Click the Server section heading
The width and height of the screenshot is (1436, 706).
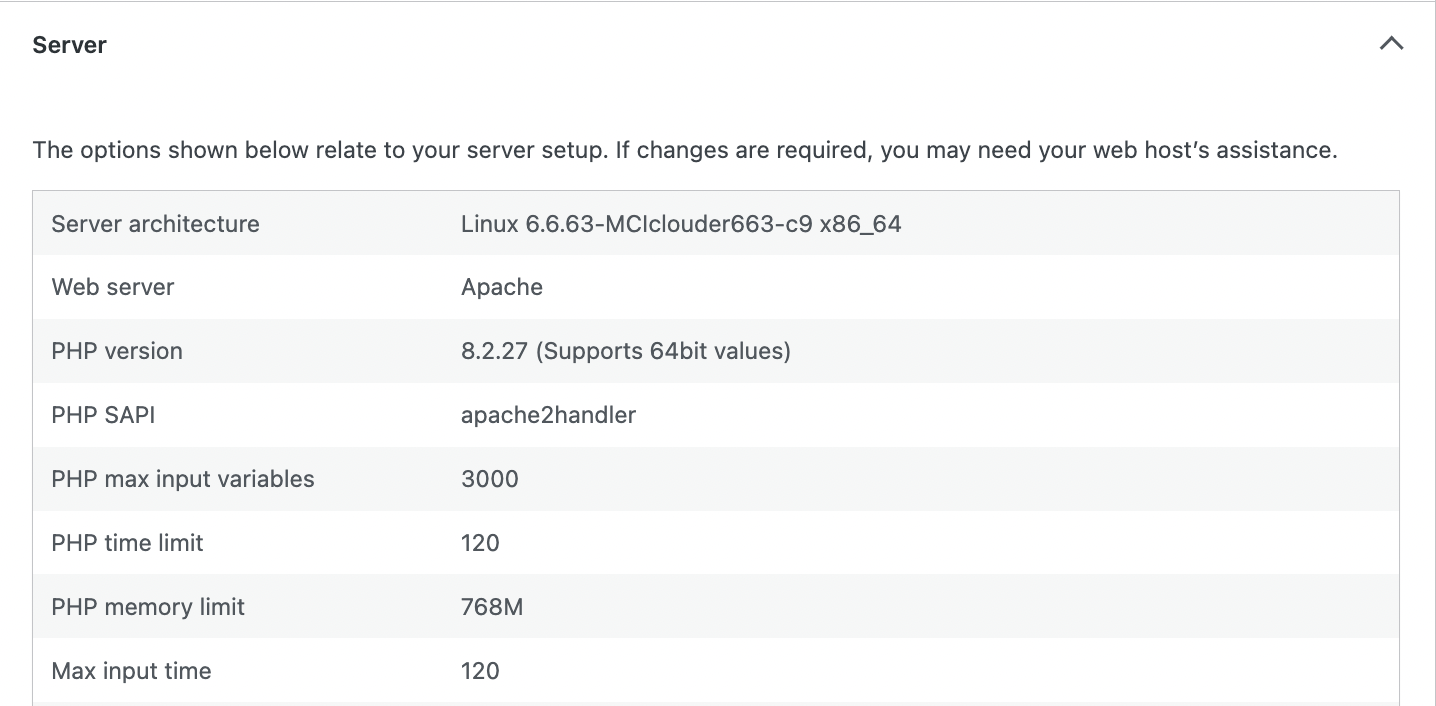(x=69, y=44)
